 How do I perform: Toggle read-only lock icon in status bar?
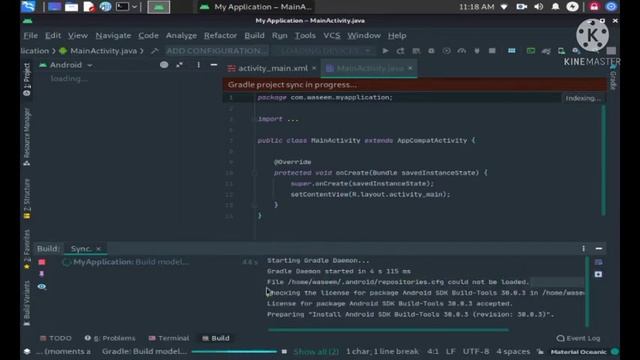point(540,351)
